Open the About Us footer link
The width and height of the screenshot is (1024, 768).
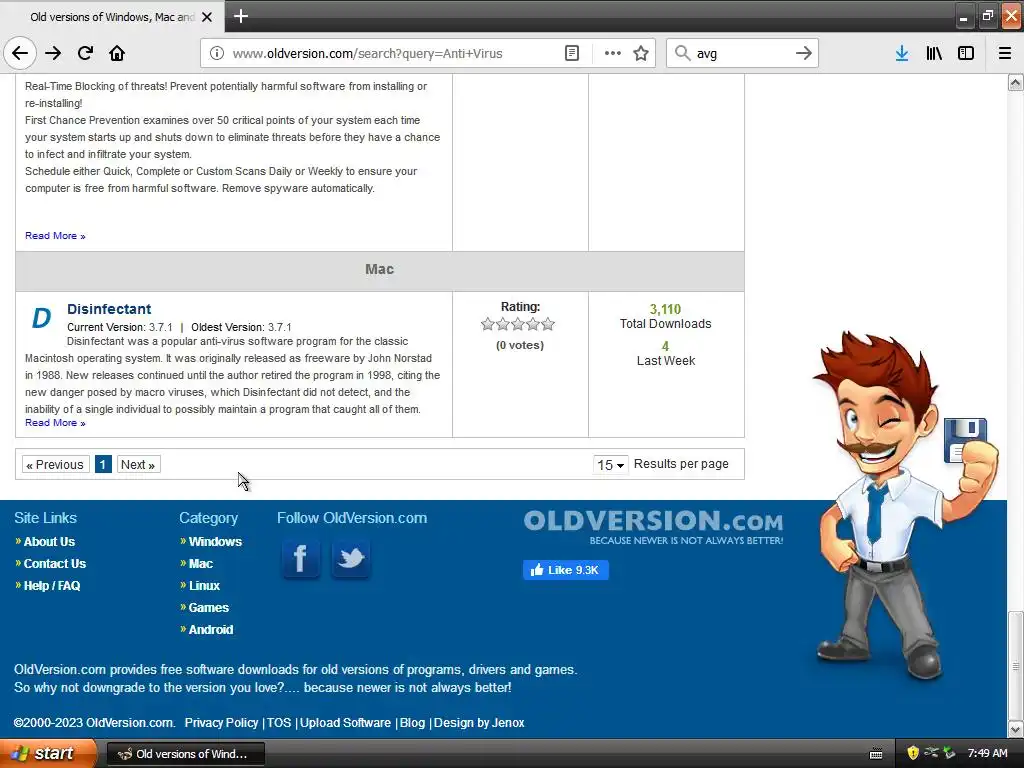tap(49, 541)
